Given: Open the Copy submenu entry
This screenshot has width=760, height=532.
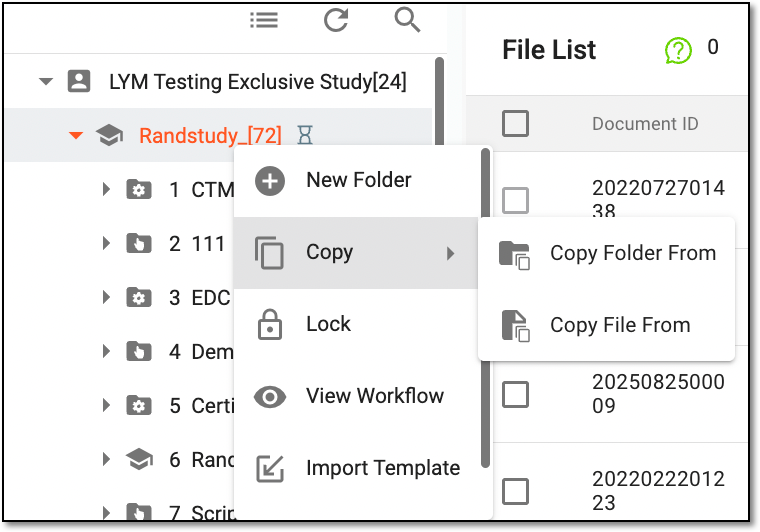Looking at the screenshot, I should coord(356,252).
